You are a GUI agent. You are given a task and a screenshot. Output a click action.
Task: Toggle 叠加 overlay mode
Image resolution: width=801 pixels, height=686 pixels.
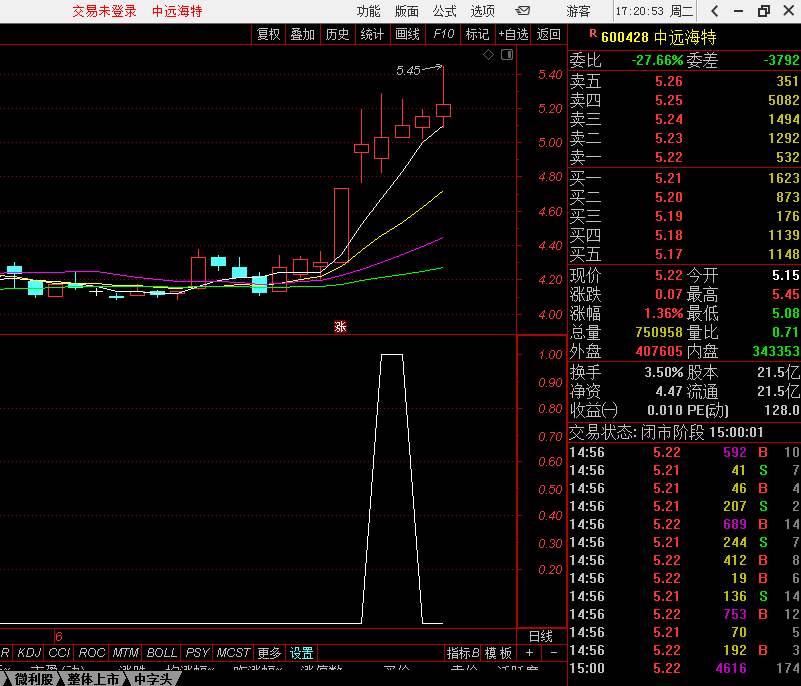(302, 34)
